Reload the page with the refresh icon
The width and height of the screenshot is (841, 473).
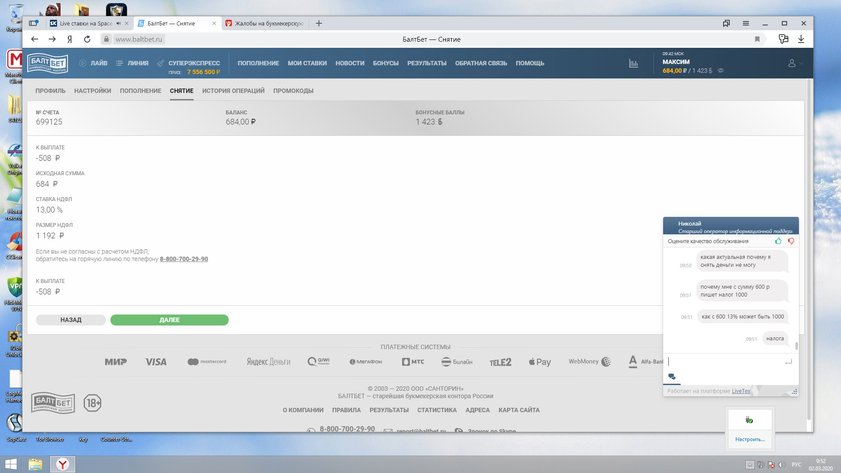point(87,39)
